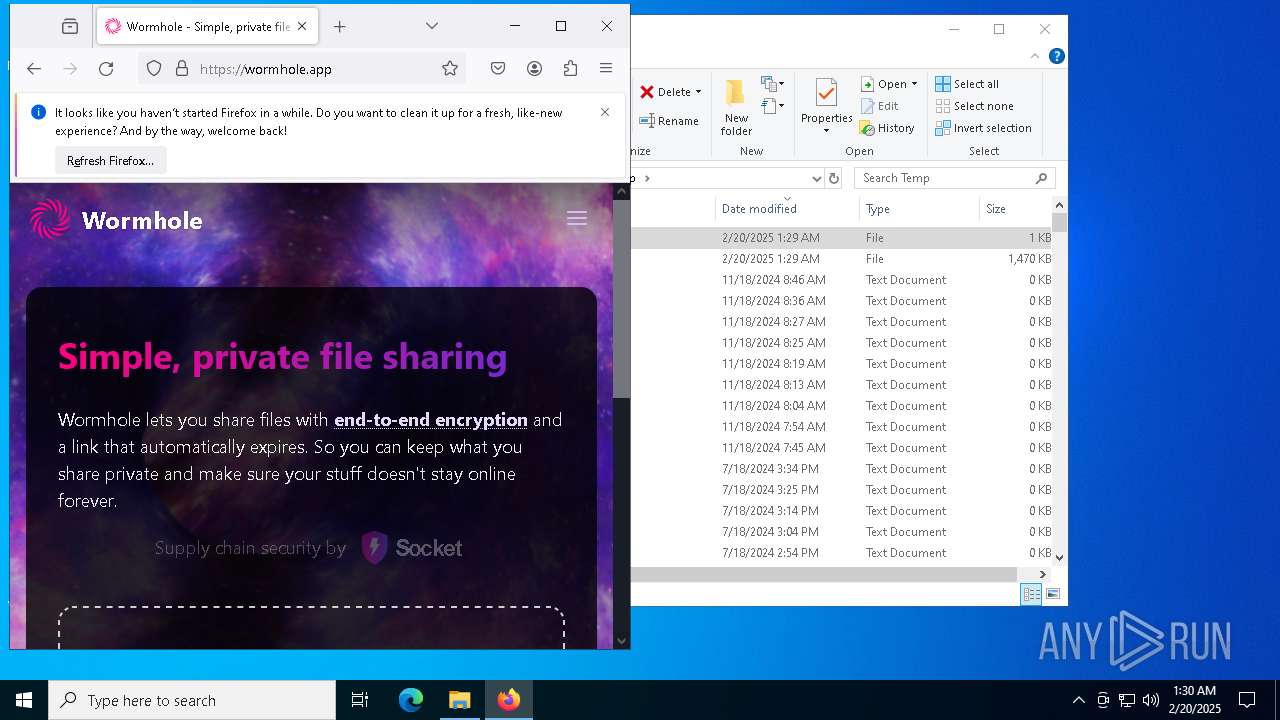The height and width of the screenshot is (720, 1280).
Task: Open the Socket supply chain link
Action: [412, 548]
